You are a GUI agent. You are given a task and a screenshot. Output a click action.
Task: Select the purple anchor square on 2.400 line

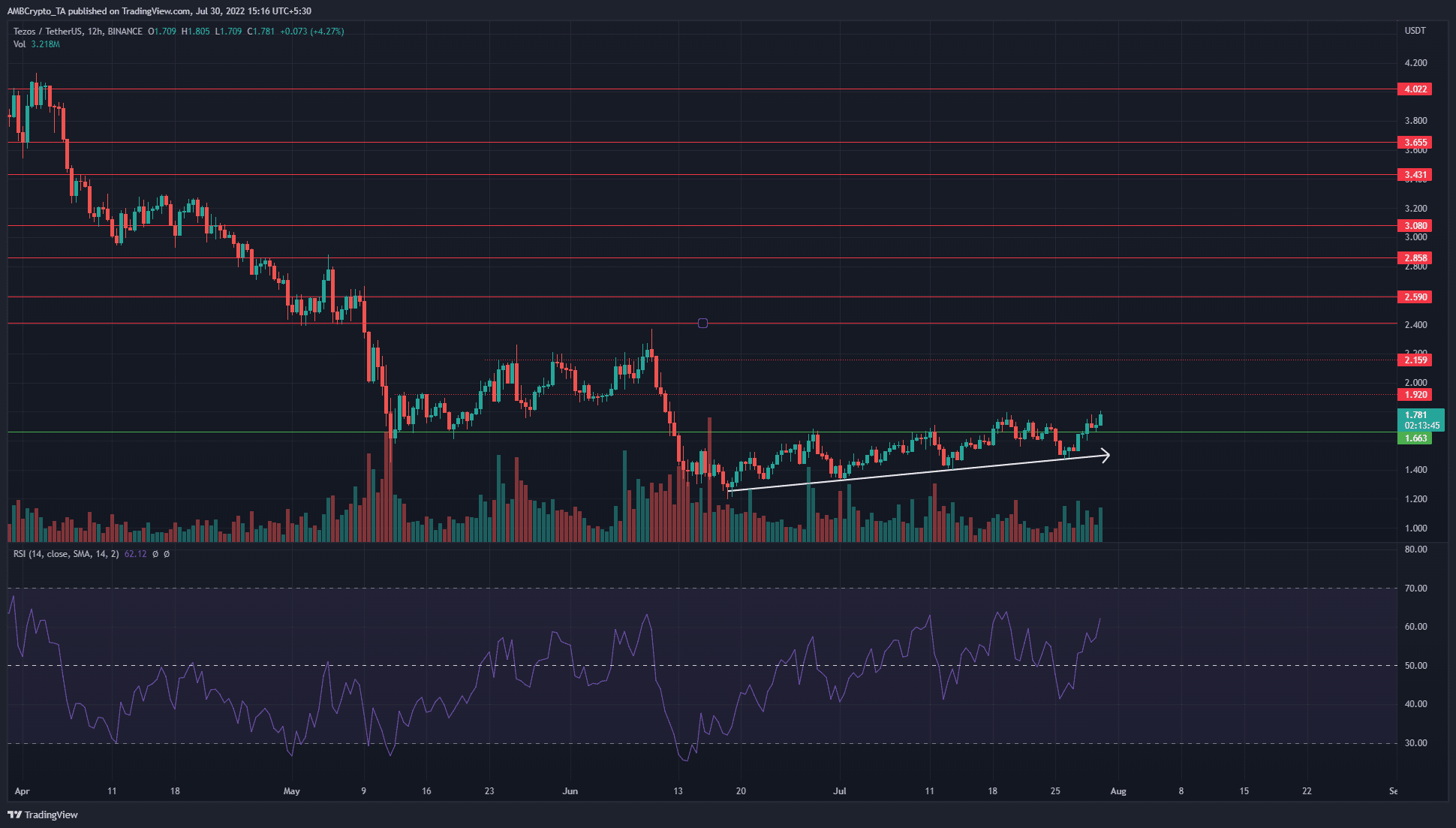(702, 324)
